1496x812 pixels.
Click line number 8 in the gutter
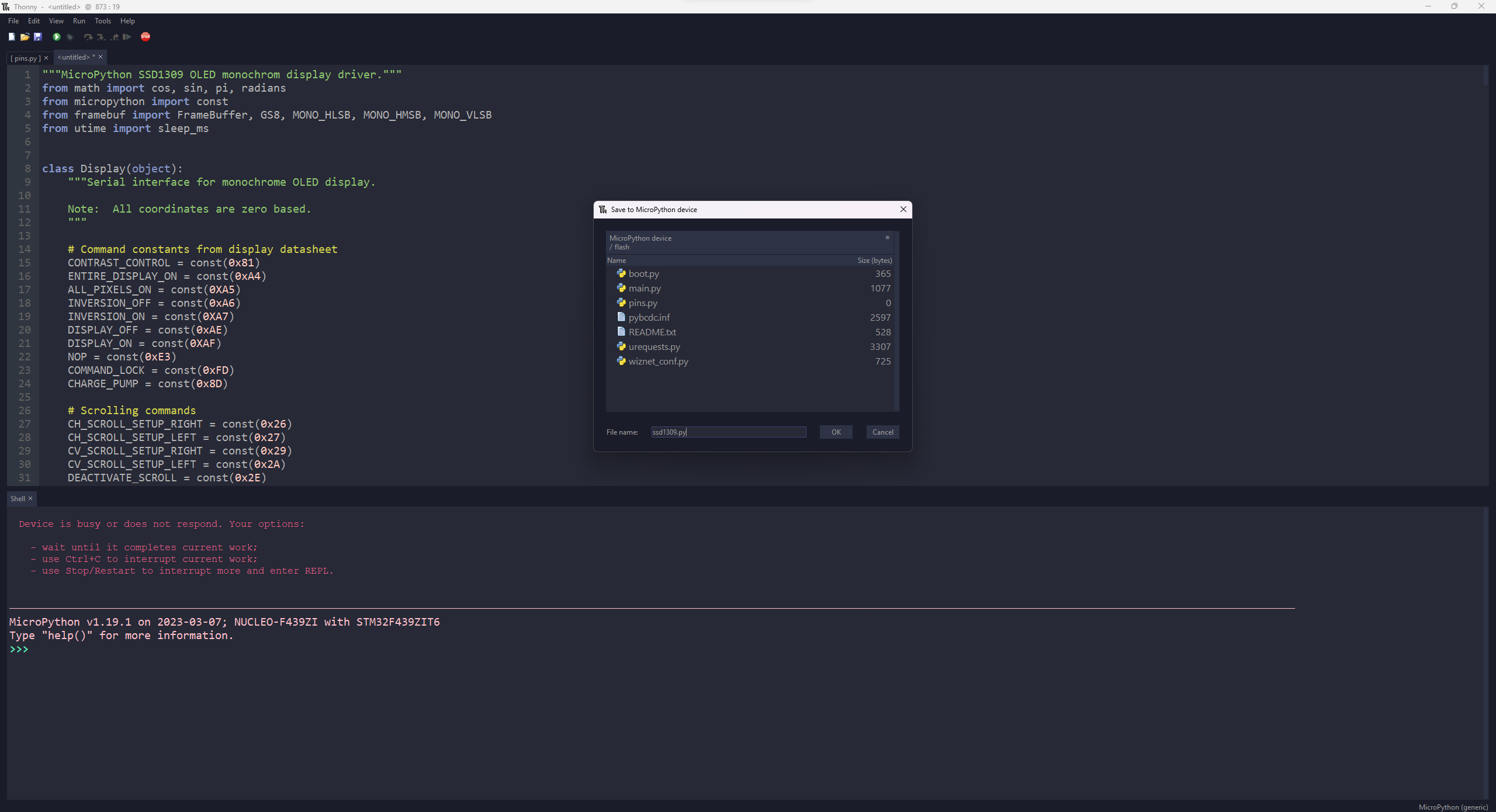[27, 168]
